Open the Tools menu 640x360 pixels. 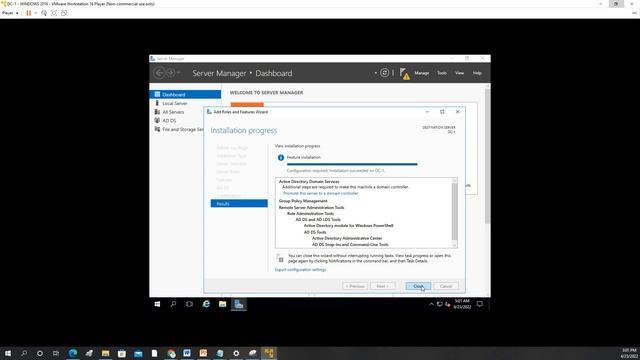(x=442, y=73)
